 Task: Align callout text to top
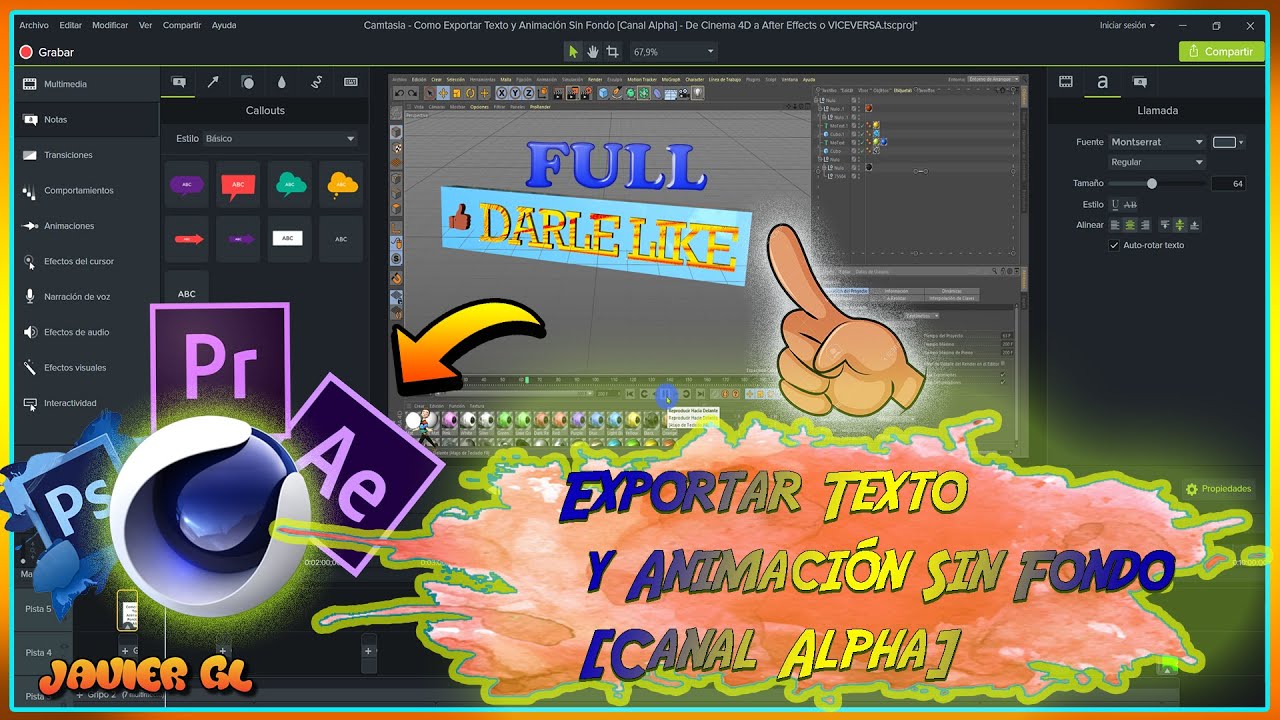[x=1164, y=225]
